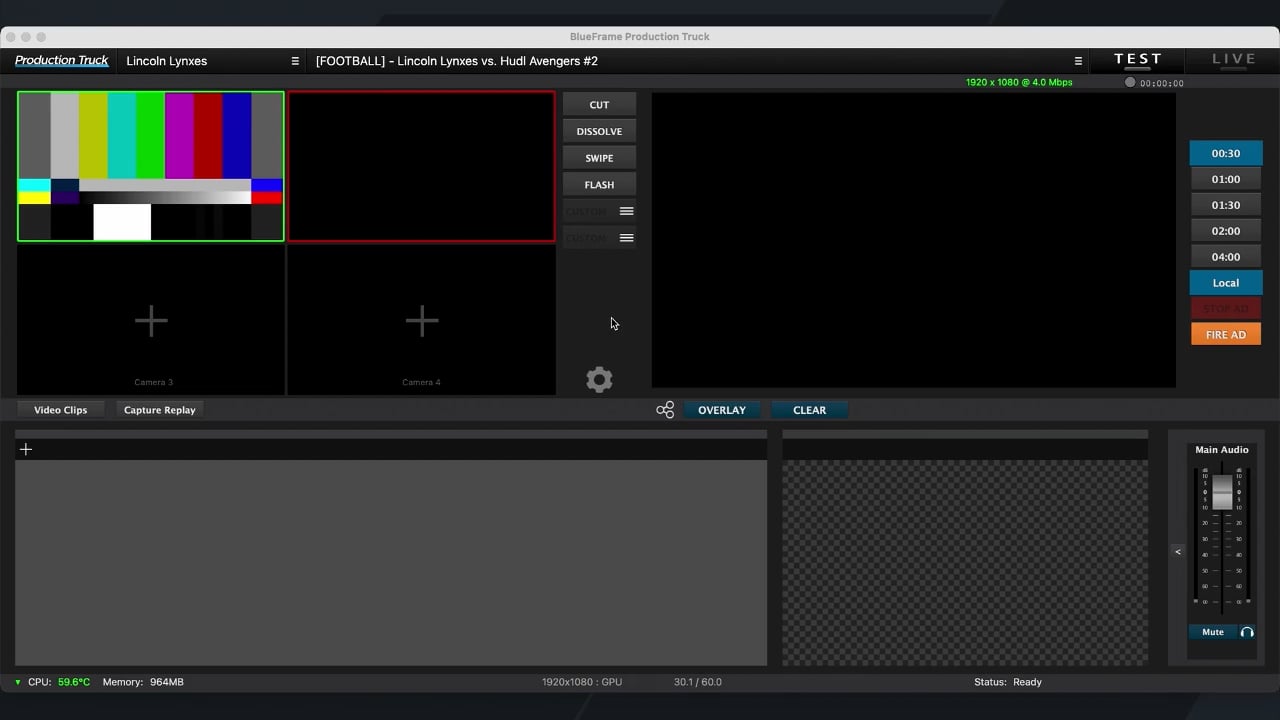Click the OVERLAY button
Screen dimensions: 1280x720
[x=722, y=410]
